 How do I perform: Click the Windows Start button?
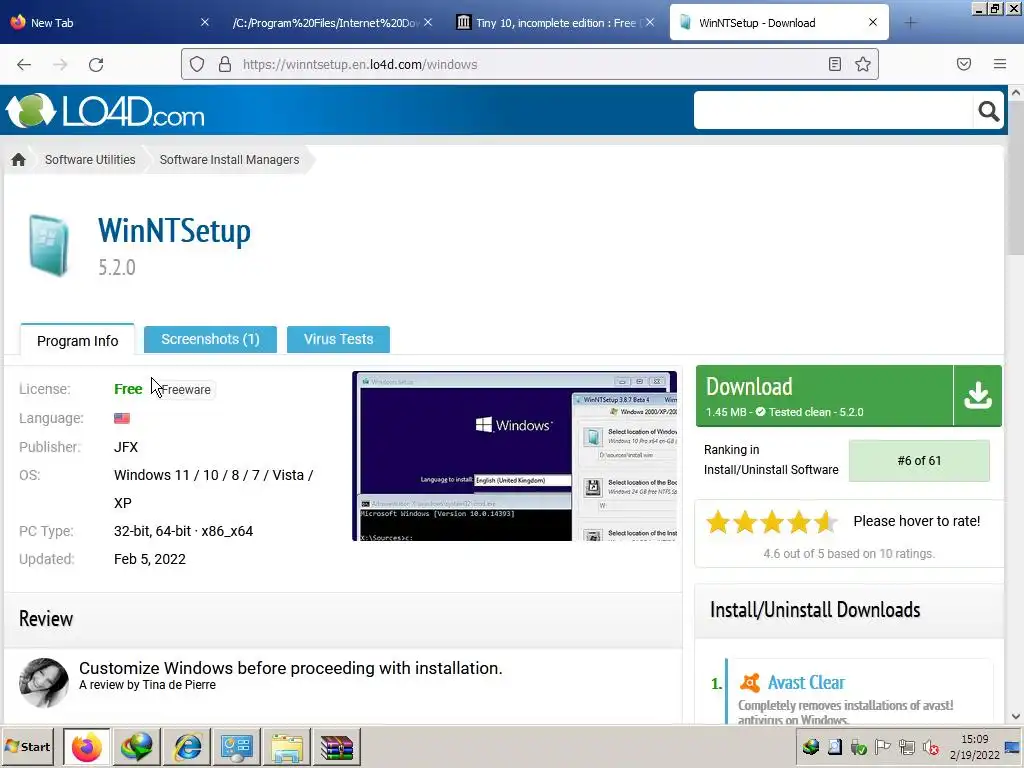[28, 746]
